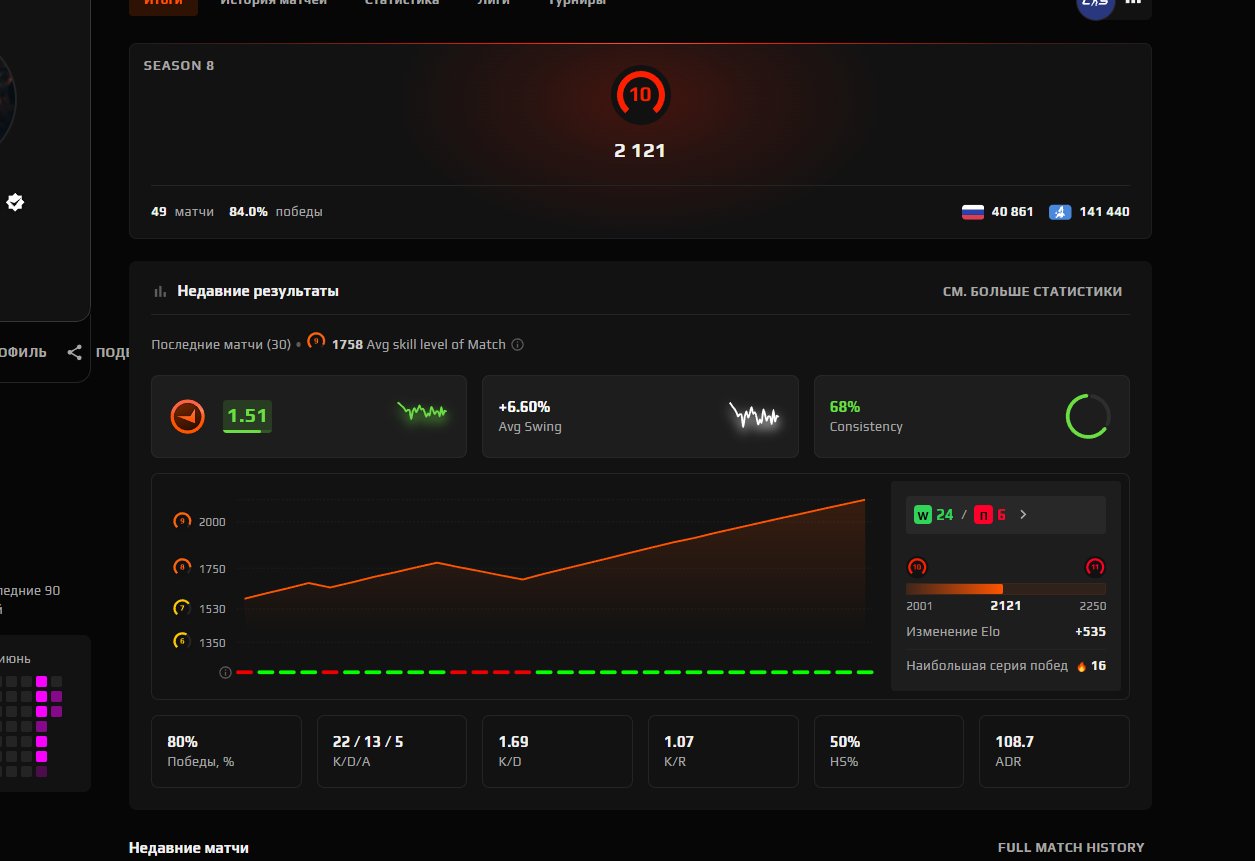Click the white Avg Swing sparkline
Screen dimensions: 1255x861
pyautogui.click(x=754, y=415)
